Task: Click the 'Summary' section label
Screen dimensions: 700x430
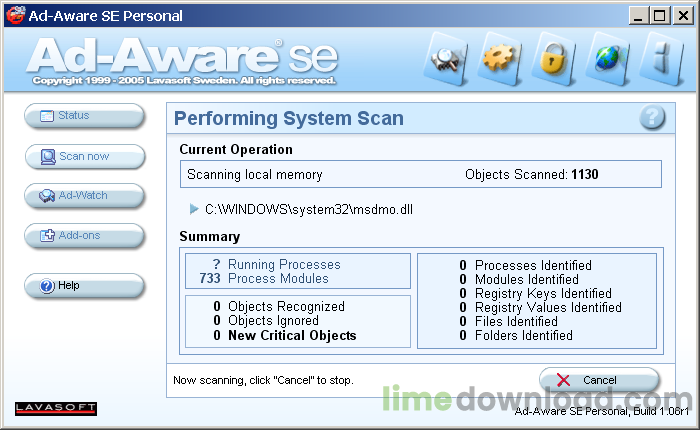Action: coord(210,237)
